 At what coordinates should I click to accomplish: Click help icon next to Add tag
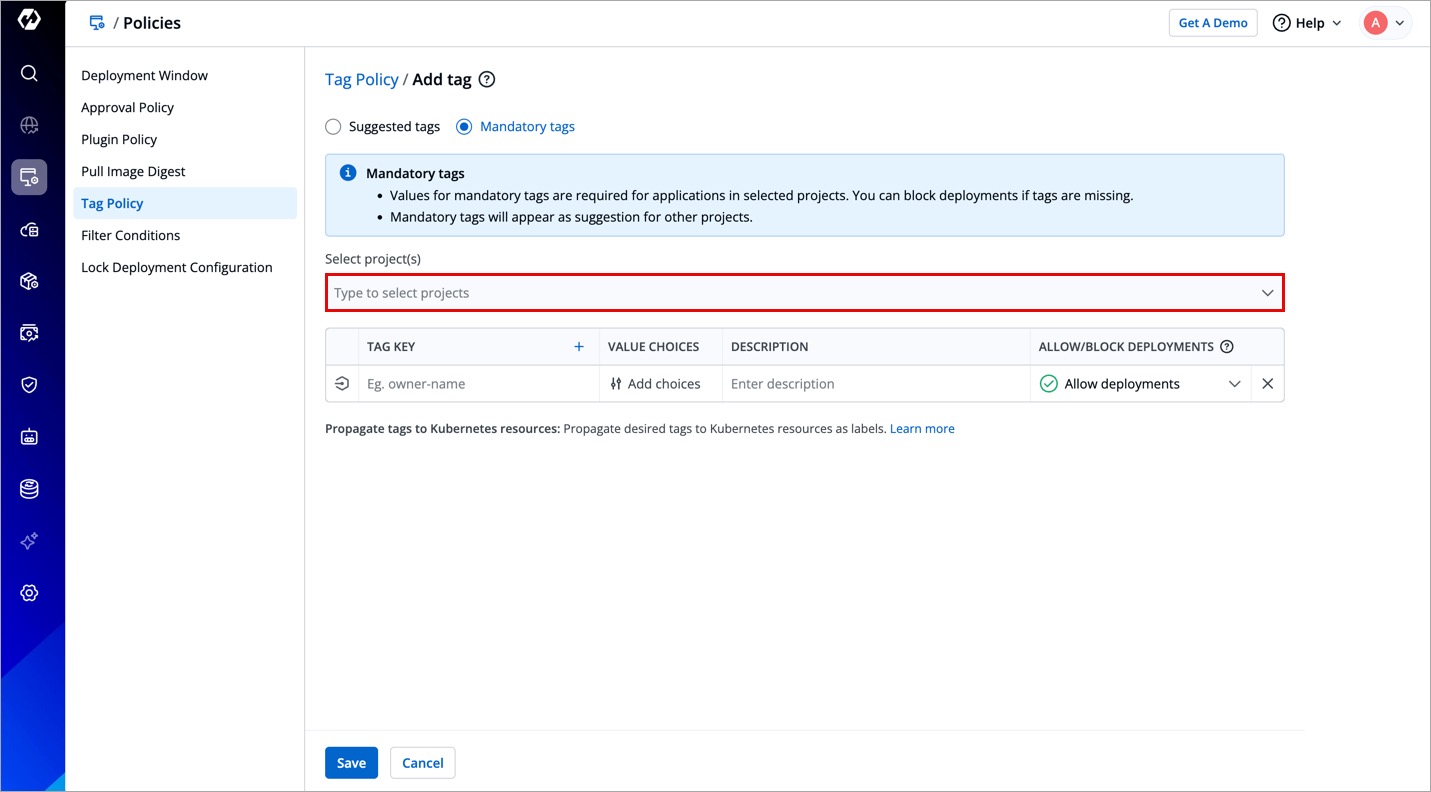pos(487,80)
